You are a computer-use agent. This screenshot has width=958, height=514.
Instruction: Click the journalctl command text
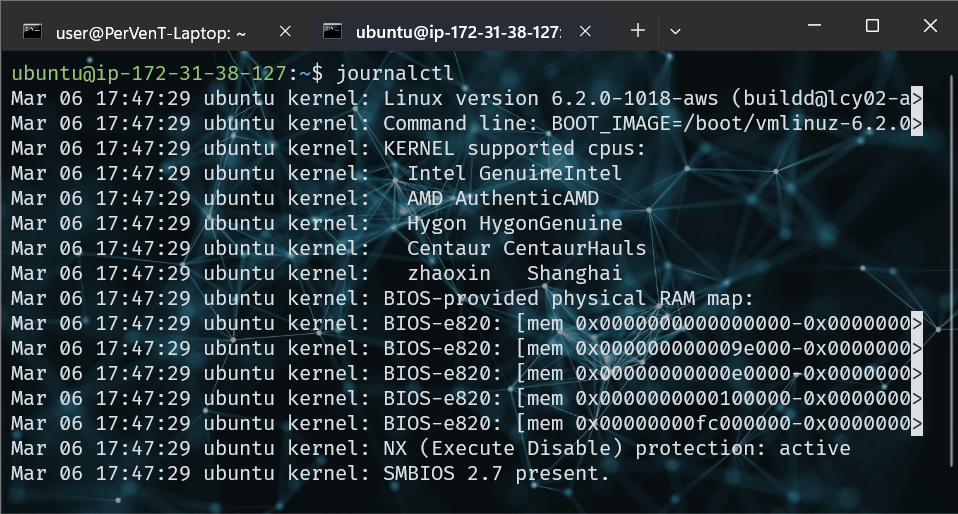[x=396, y=73]
